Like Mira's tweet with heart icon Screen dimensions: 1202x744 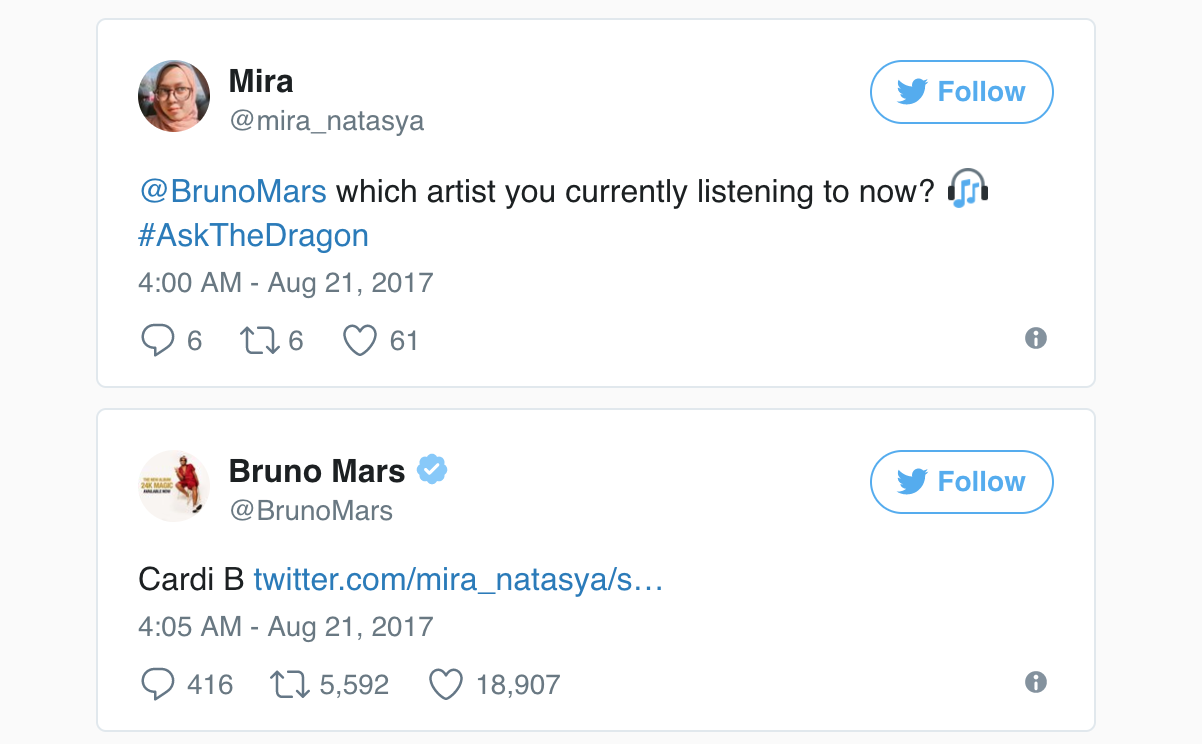[x=359, y=341]
